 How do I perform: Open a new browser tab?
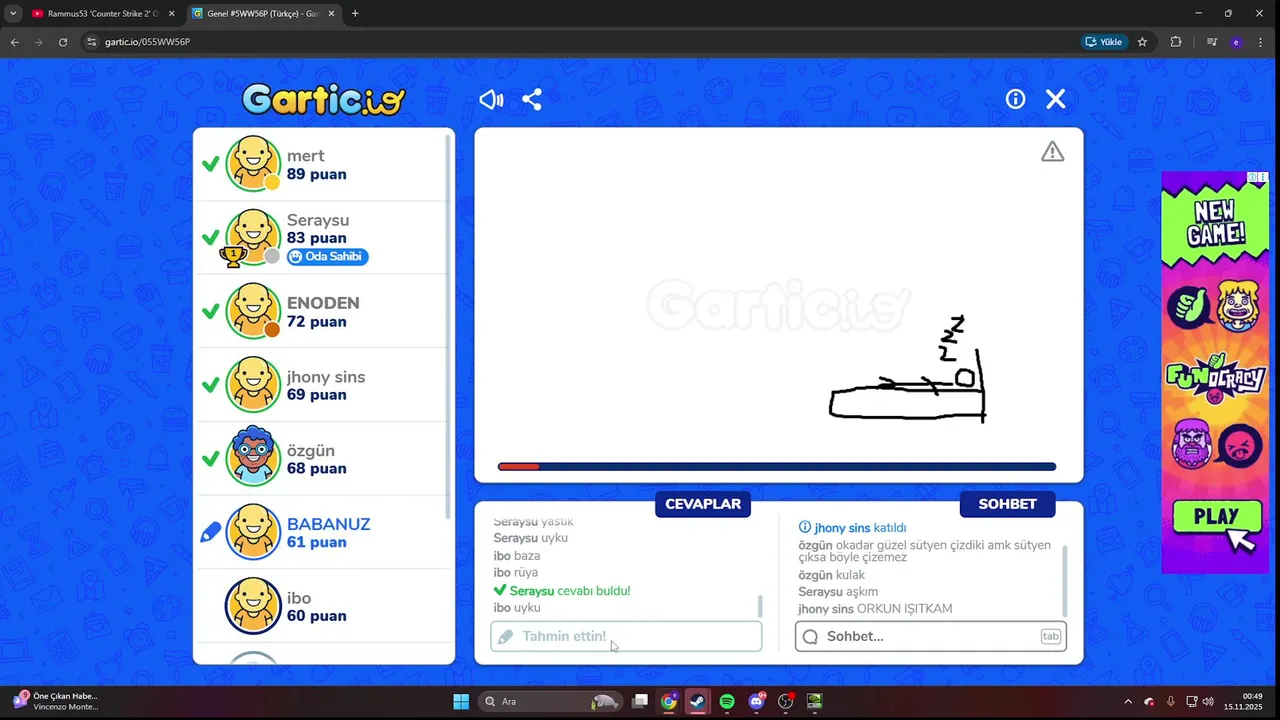point(355,13)
